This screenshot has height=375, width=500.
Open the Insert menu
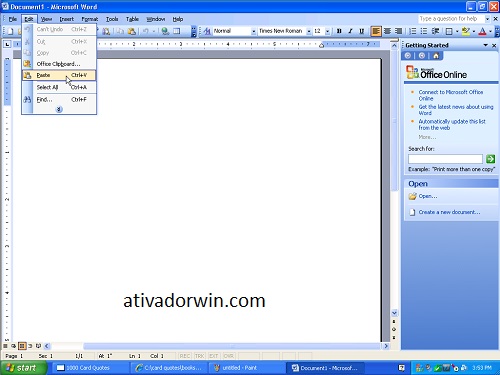coord(67,19)
